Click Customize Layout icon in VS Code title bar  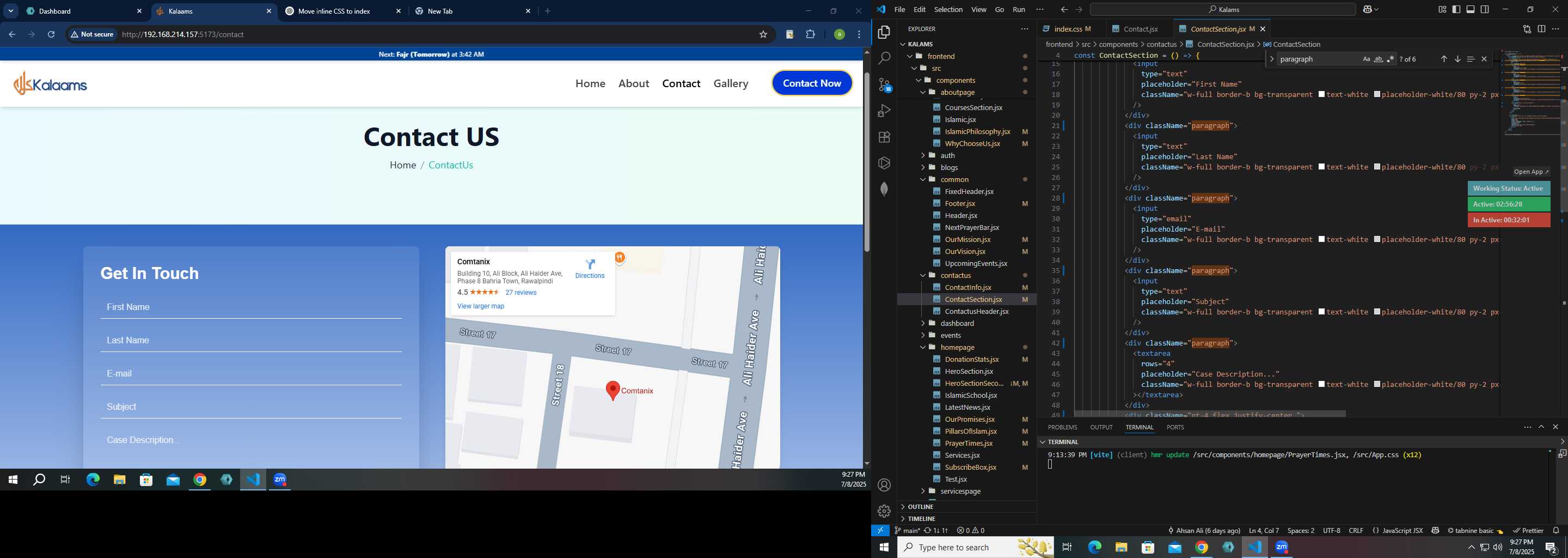[x=1442, y=9]
